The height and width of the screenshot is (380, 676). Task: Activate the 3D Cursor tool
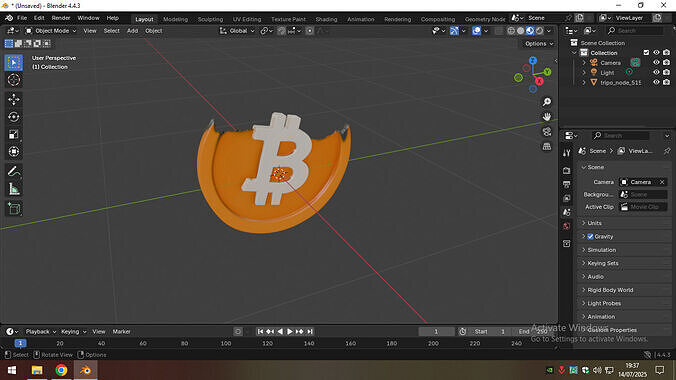[14, 80]
